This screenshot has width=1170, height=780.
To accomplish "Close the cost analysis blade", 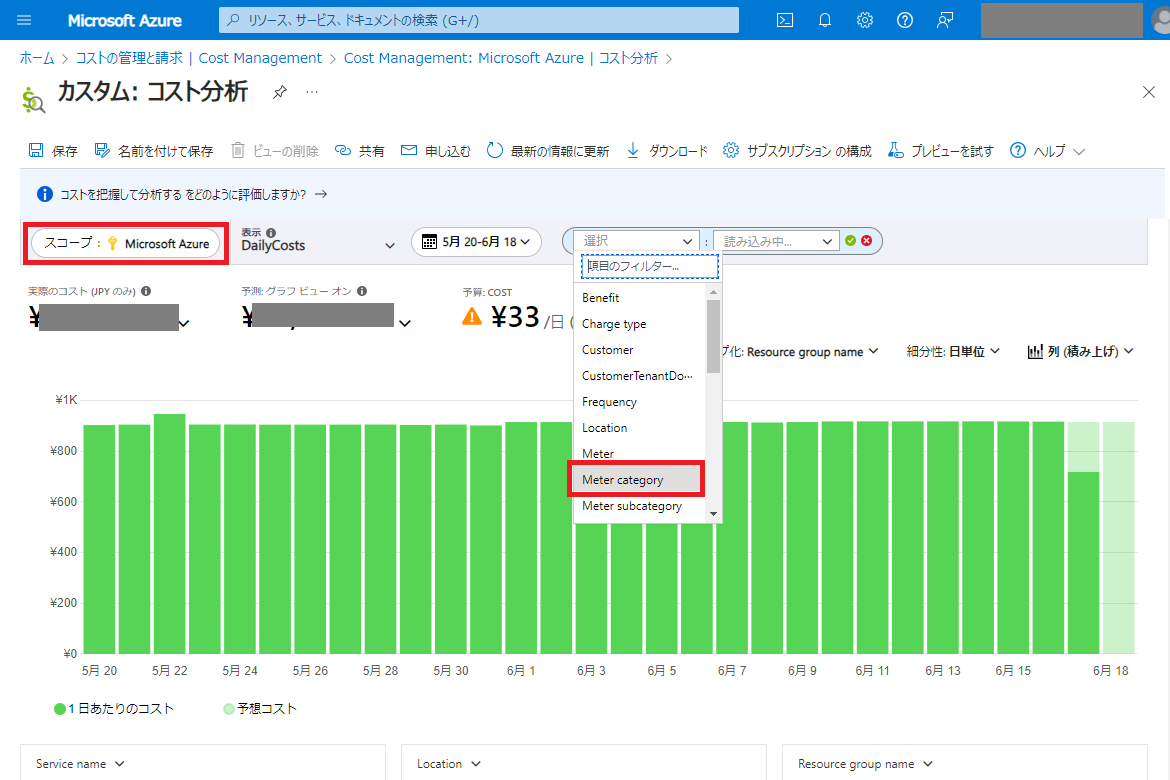I will 1148,92.
